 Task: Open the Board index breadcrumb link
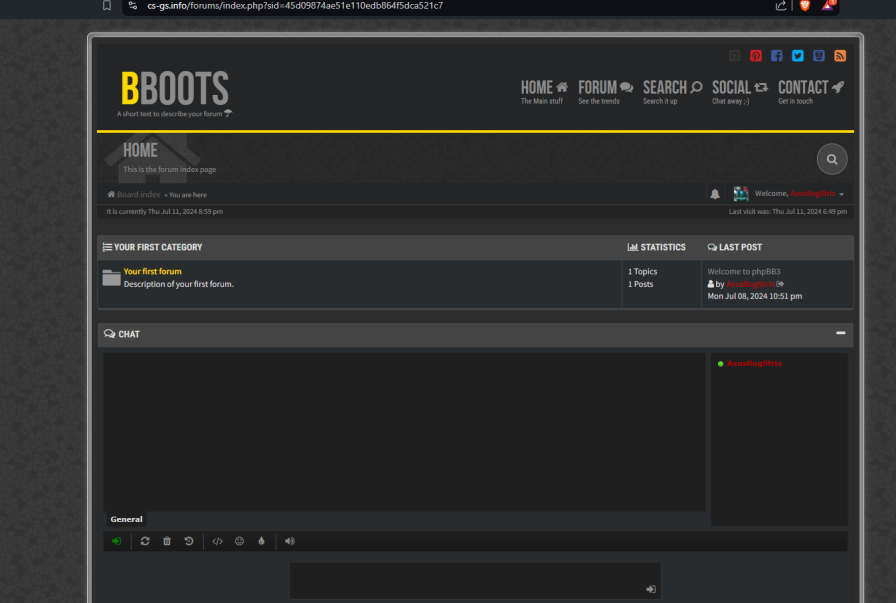138,194
